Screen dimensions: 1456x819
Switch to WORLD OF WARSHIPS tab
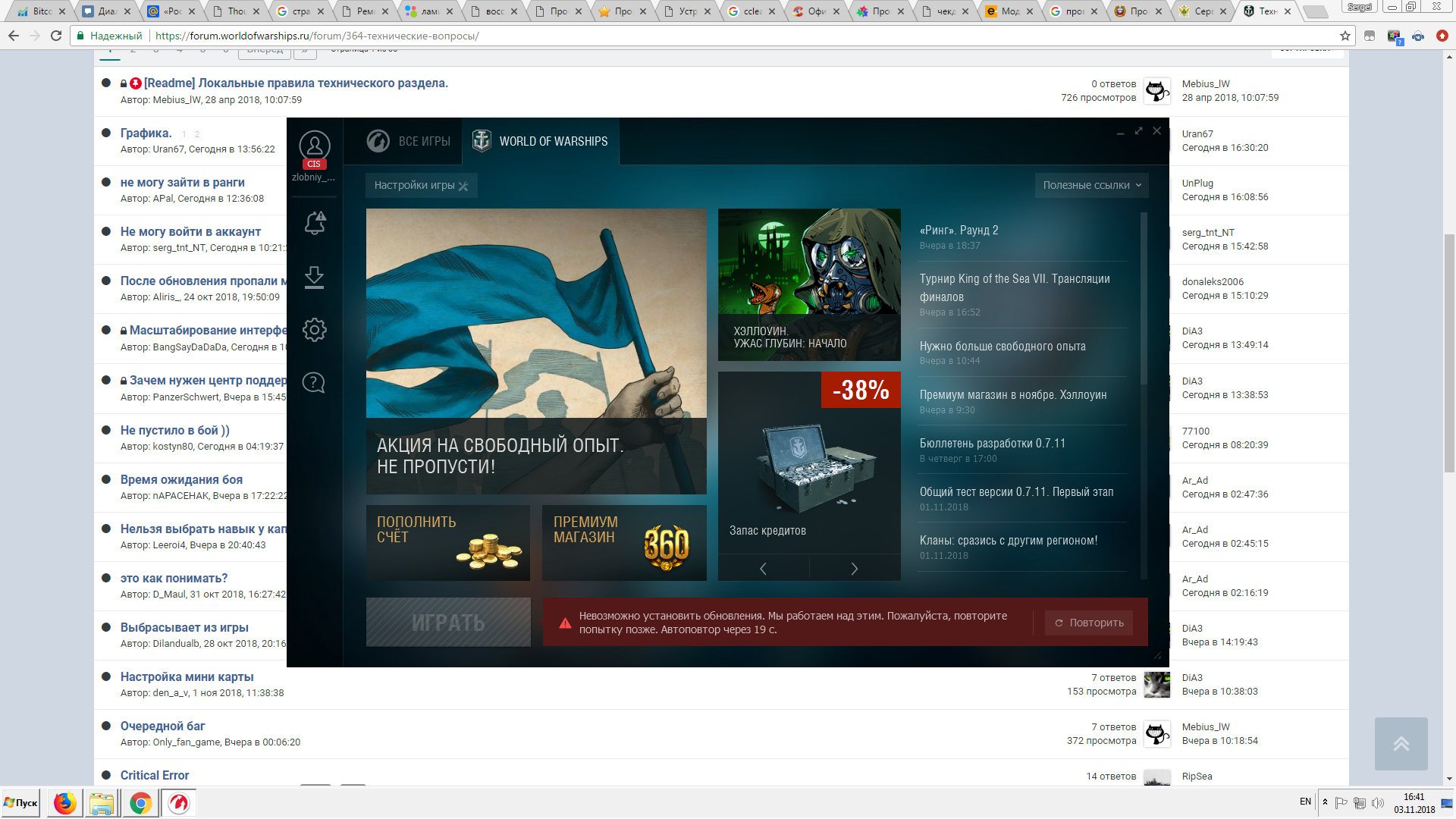coord(540,141)
